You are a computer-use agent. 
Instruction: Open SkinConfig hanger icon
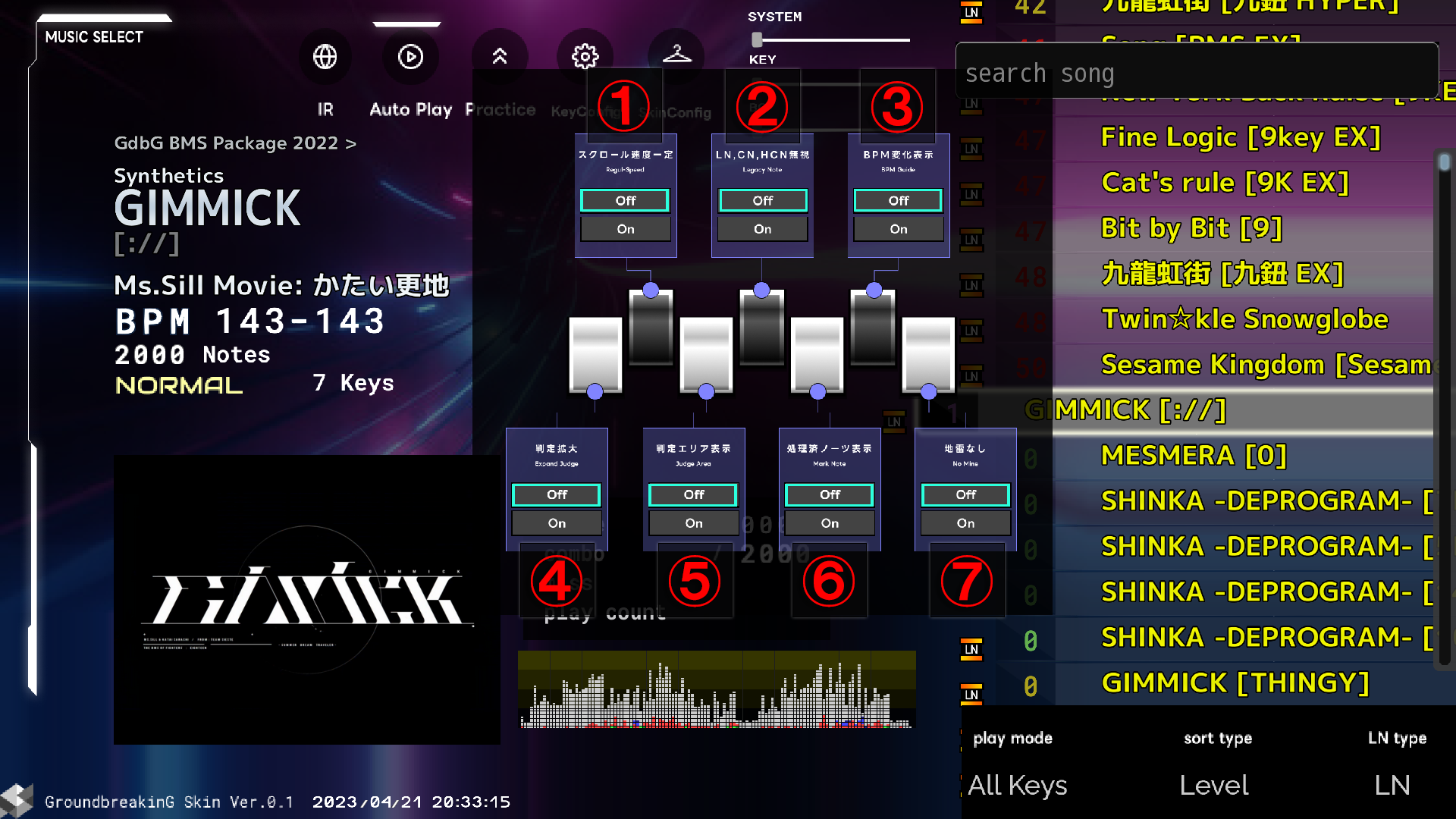coord(676,55)
